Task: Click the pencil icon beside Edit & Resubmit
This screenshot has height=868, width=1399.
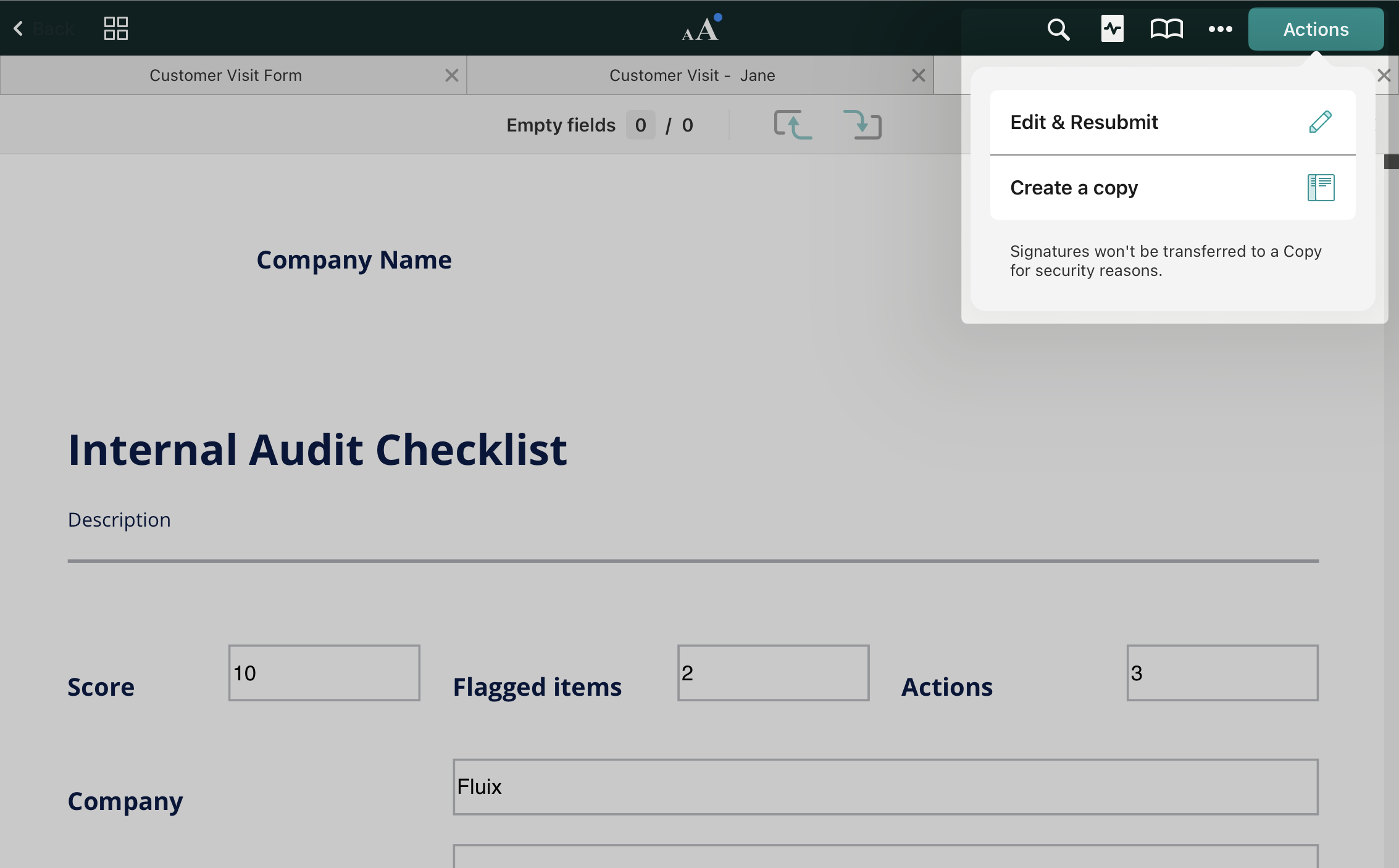Action: 1320,122
